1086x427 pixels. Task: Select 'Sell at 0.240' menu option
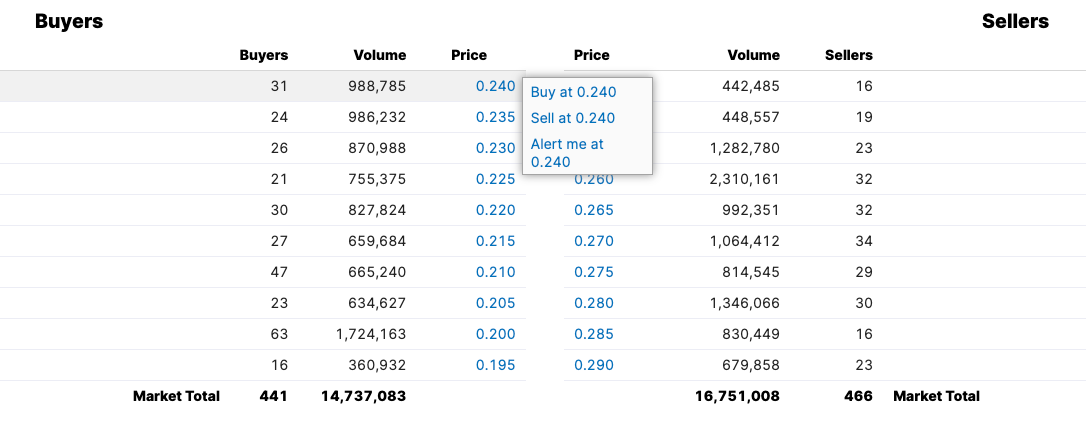tap(573, 118)
